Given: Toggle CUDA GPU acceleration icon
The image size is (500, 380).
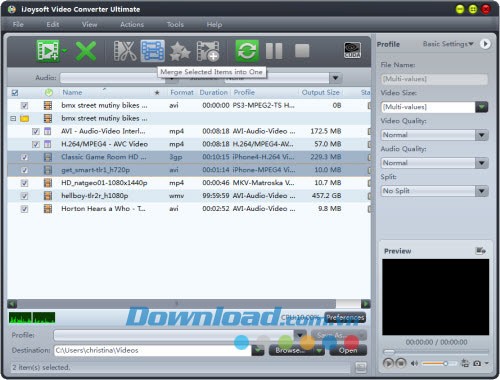Looking at the screenshot, I should (352, 50).
